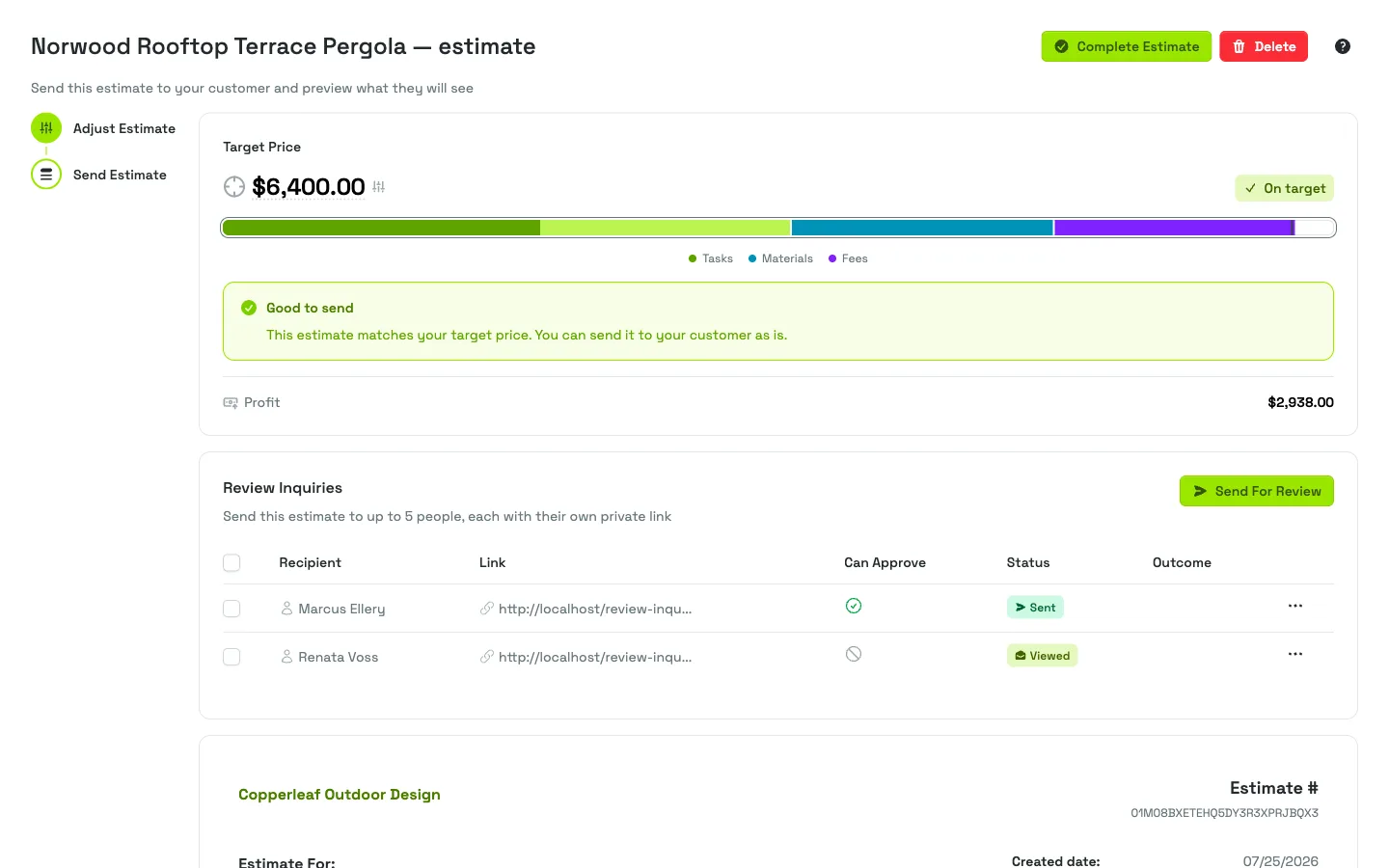1389x868 pixels.
Task: Click the $2,938.00 profit value
Action: click(x=1300, y=402)
